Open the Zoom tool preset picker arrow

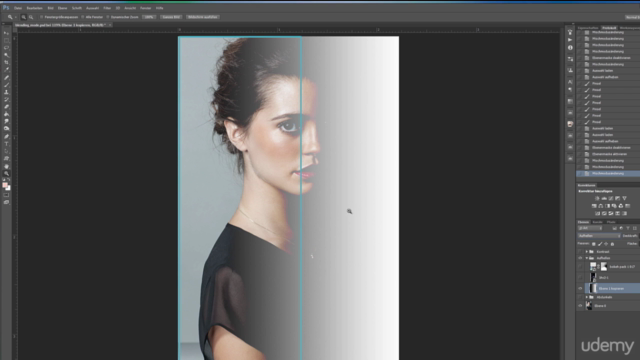[x=16, y=17]
